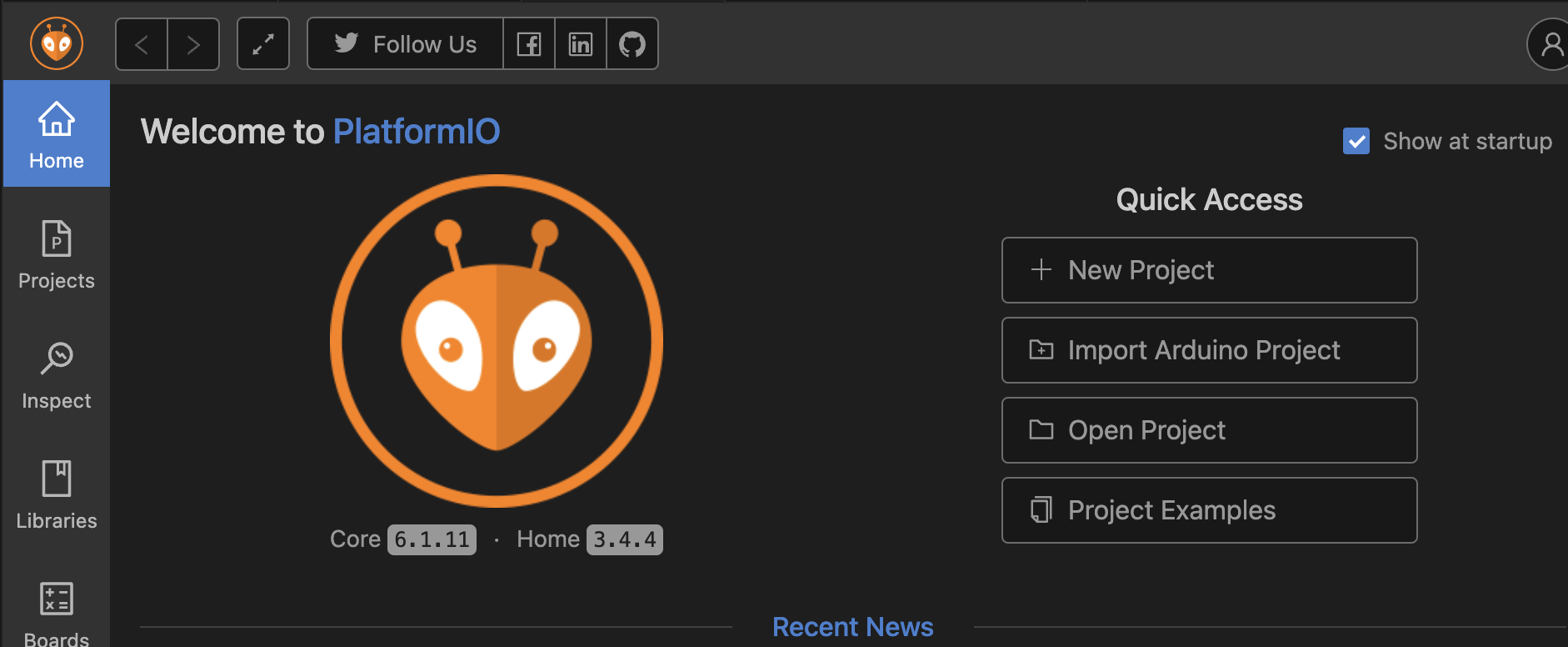Open the Libraries sidebar tab

[x=57, y=495]
